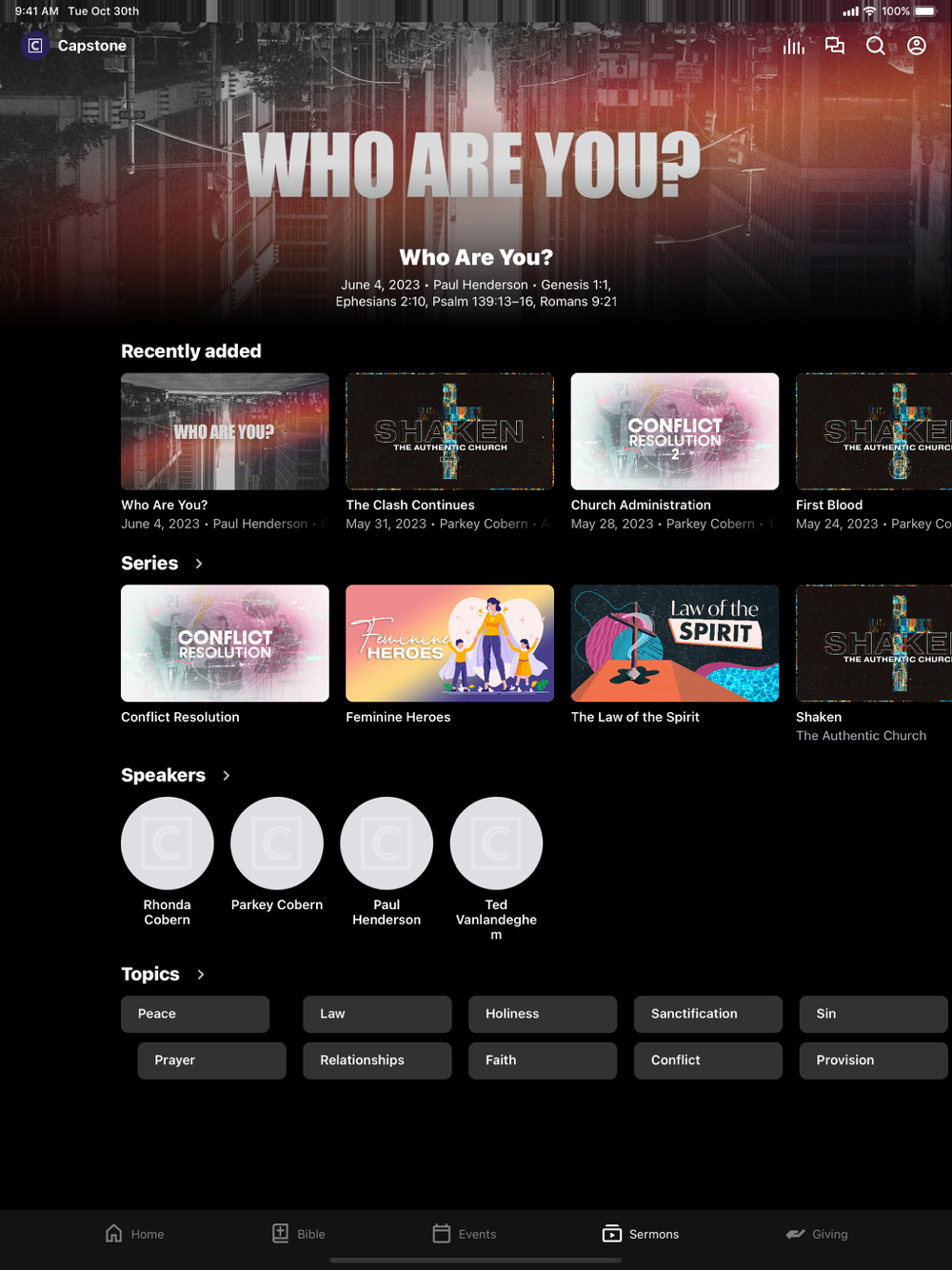Expand the Topics section chevron

pyautogui.click(x=201, y=975)
